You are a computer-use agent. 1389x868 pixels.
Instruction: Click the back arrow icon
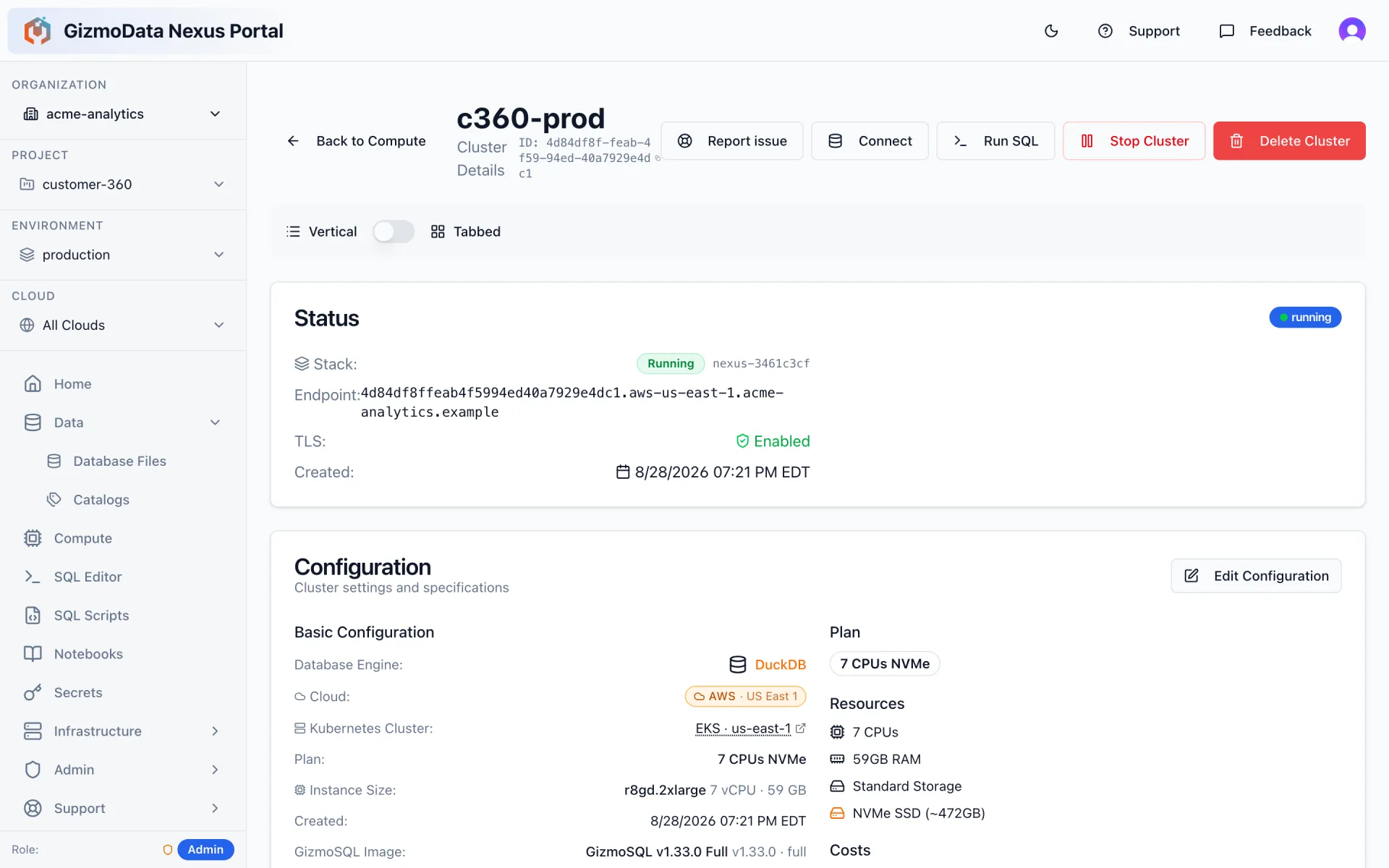point(293,141)
